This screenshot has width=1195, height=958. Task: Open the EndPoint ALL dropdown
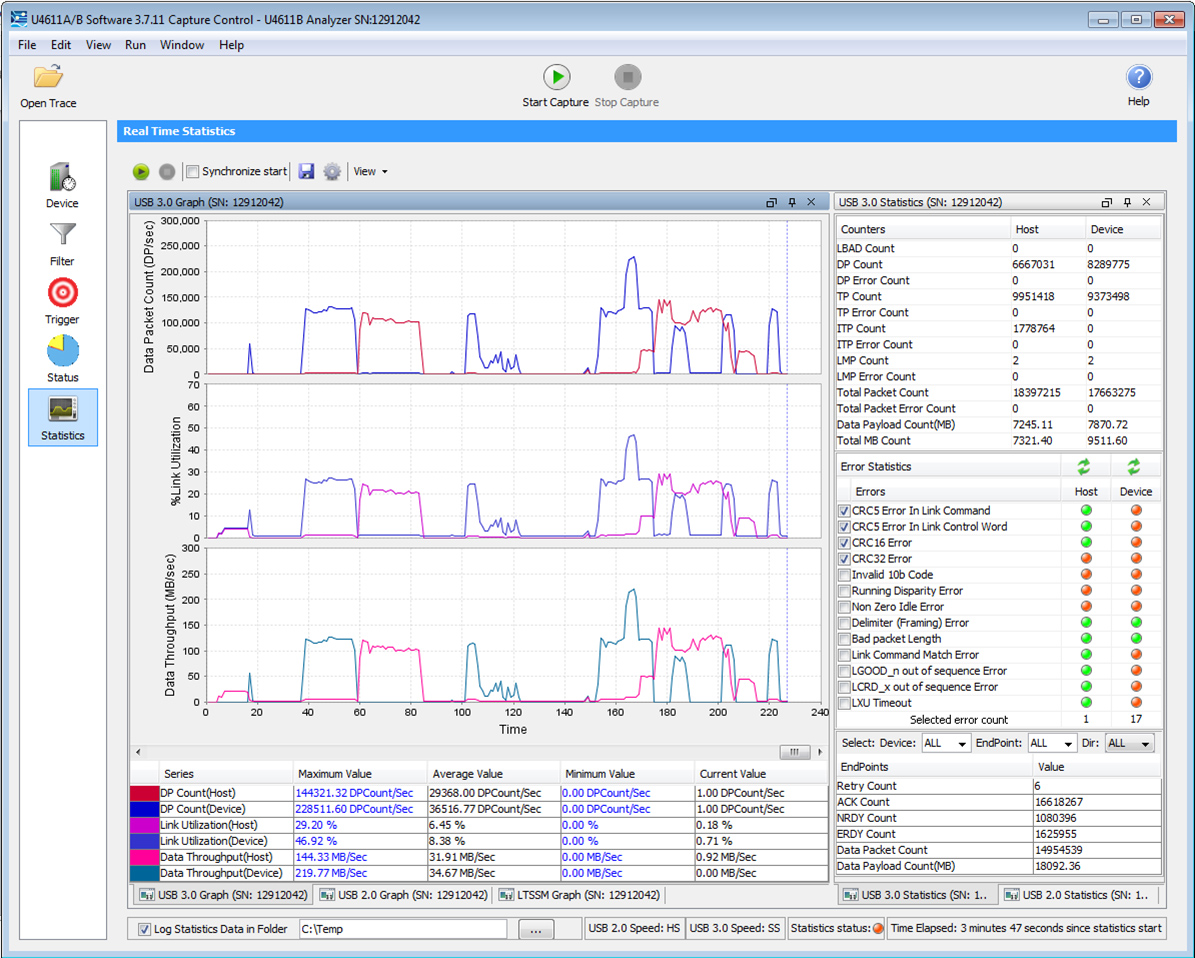pos(1052,744)
